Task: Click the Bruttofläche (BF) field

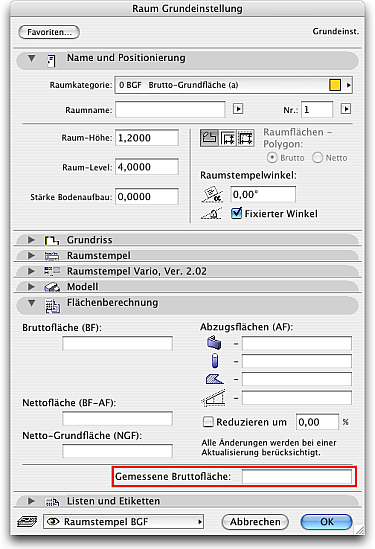Action: 117,343
